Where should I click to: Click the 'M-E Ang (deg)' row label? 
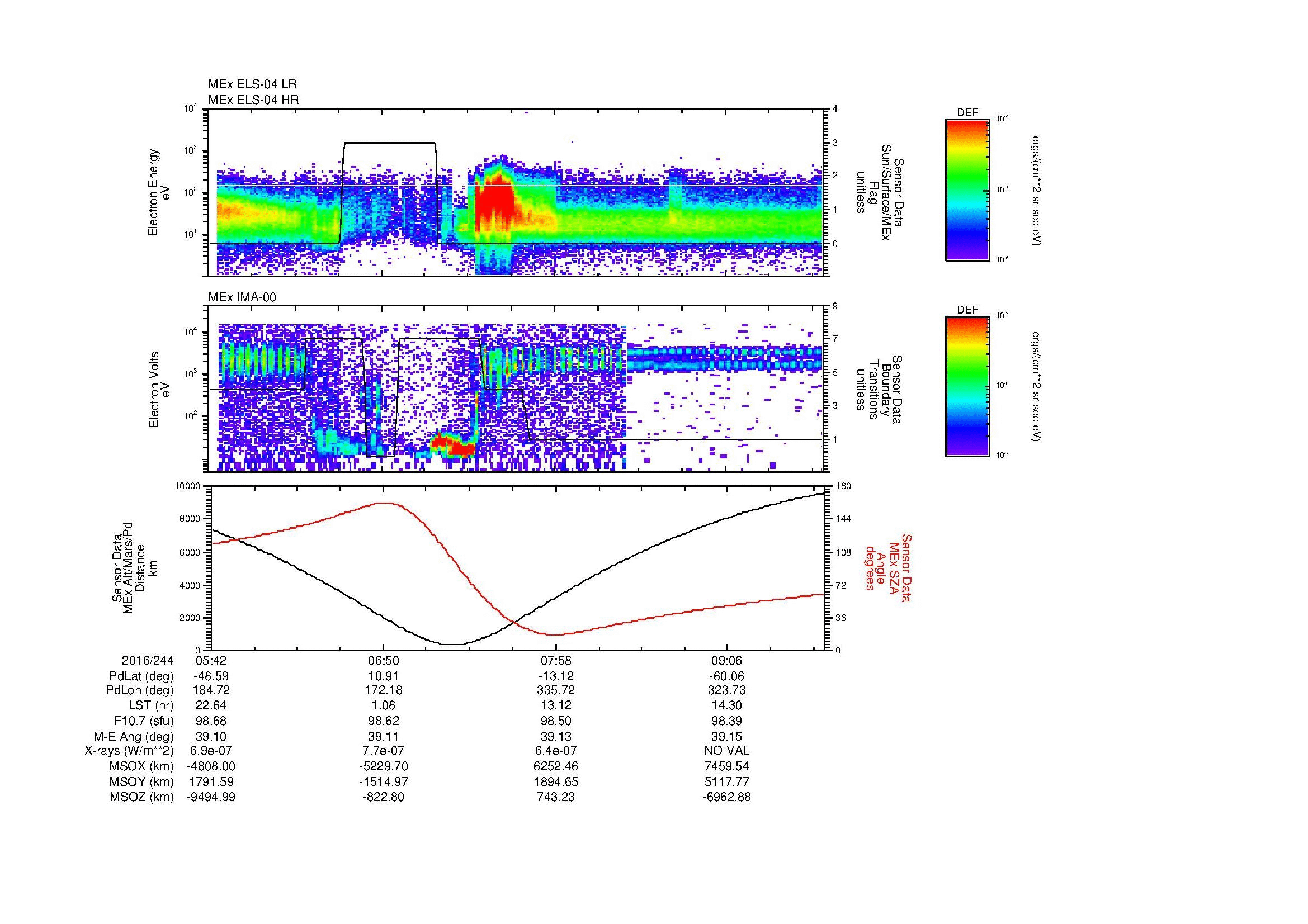coord(133,736)
